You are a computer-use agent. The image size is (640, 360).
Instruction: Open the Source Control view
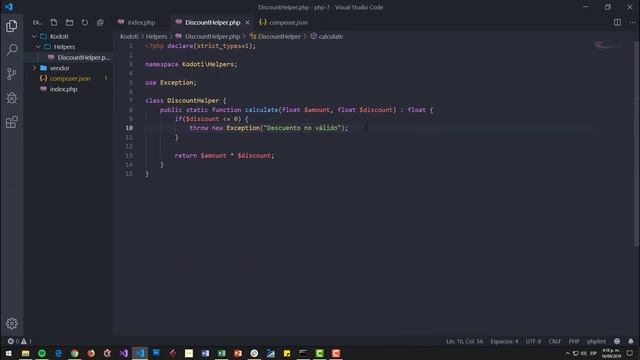click(x=11, y=74)
